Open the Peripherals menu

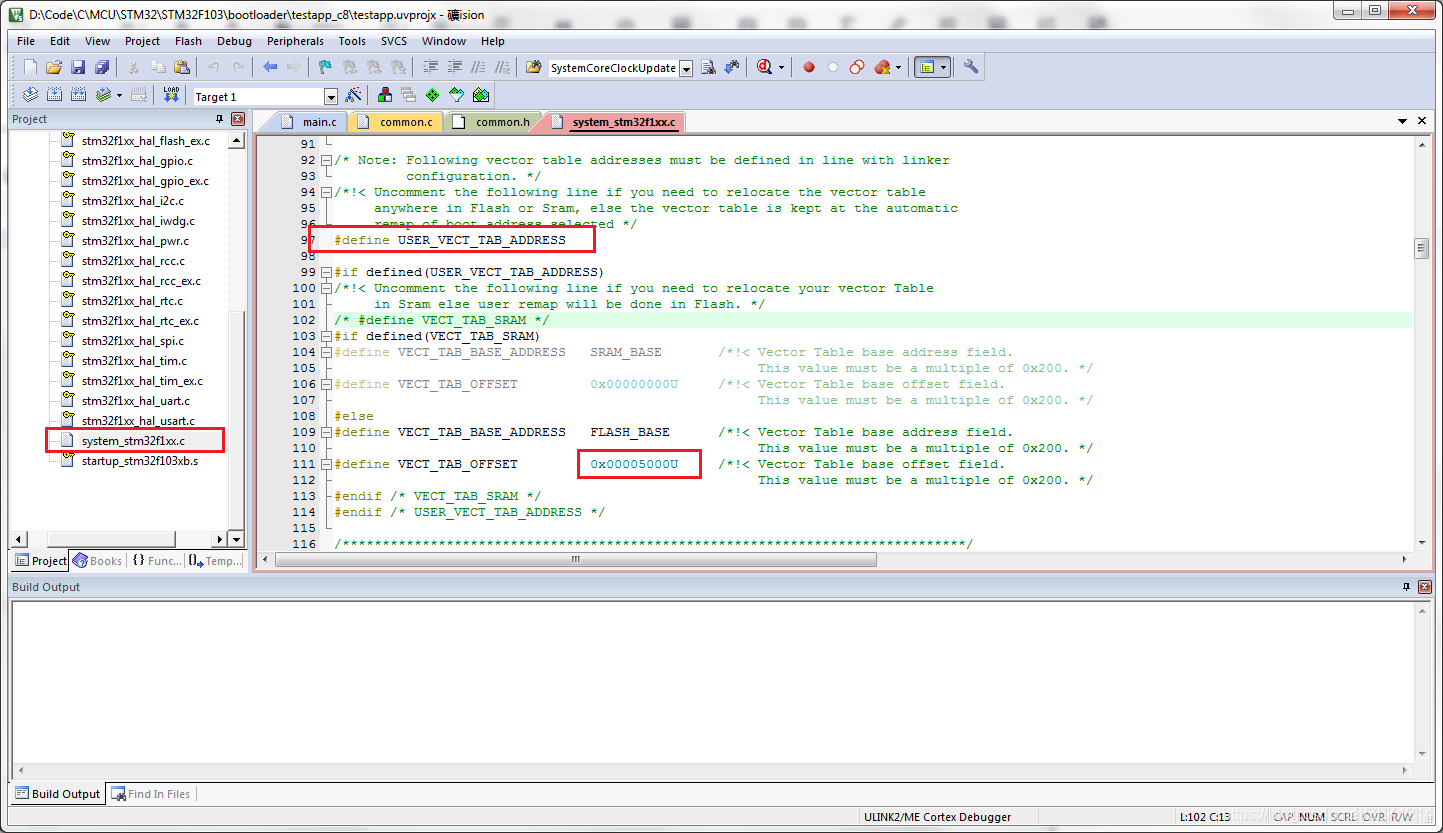(x=295, y=41)
